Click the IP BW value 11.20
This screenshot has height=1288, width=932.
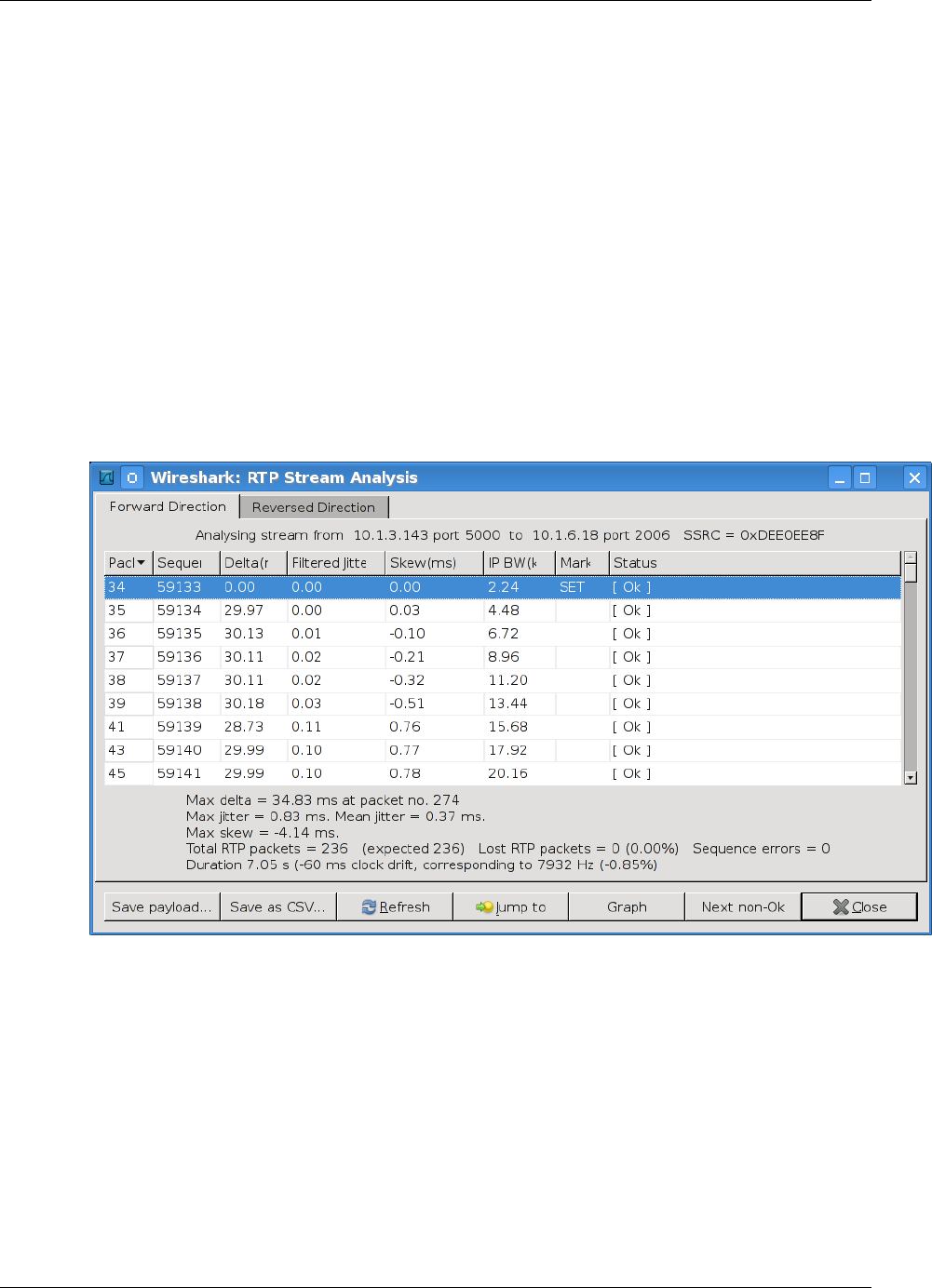pyautogui.click(x=507, y=680)
